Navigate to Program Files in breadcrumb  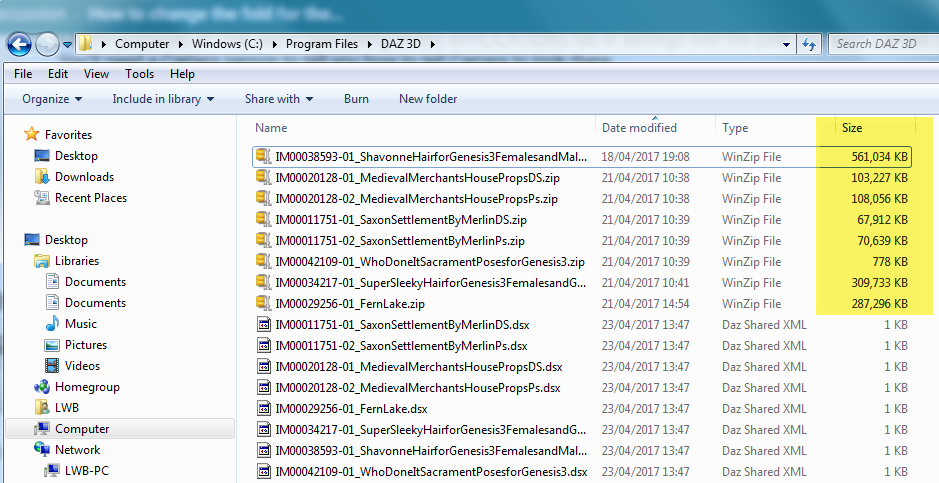point(322,44)
